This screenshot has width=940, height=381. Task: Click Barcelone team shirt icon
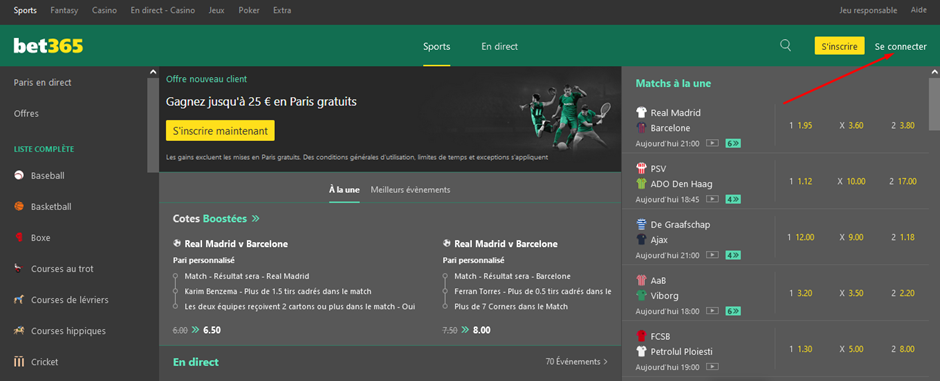[641, 128]
